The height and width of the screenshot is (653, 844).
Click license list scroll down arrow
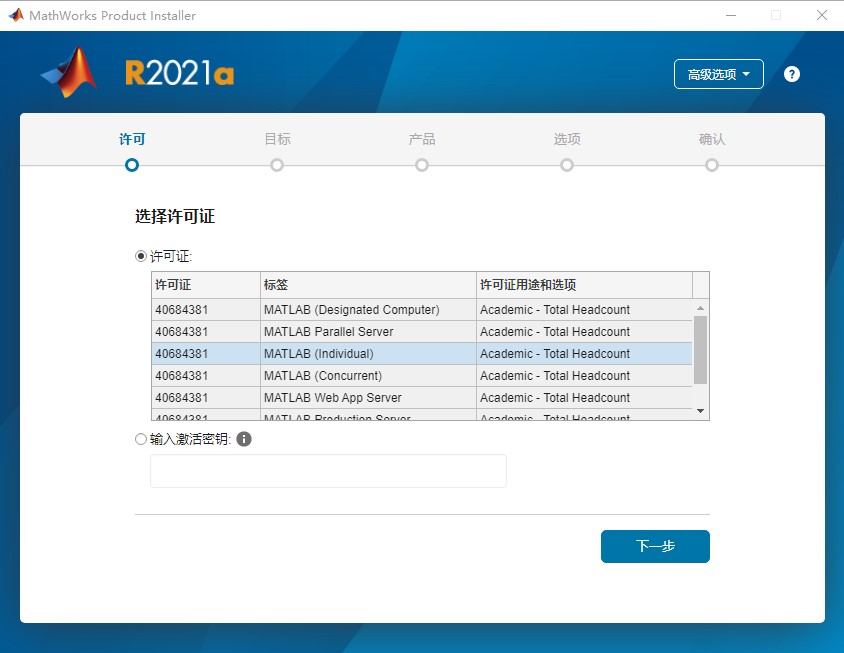click(700, 411)
